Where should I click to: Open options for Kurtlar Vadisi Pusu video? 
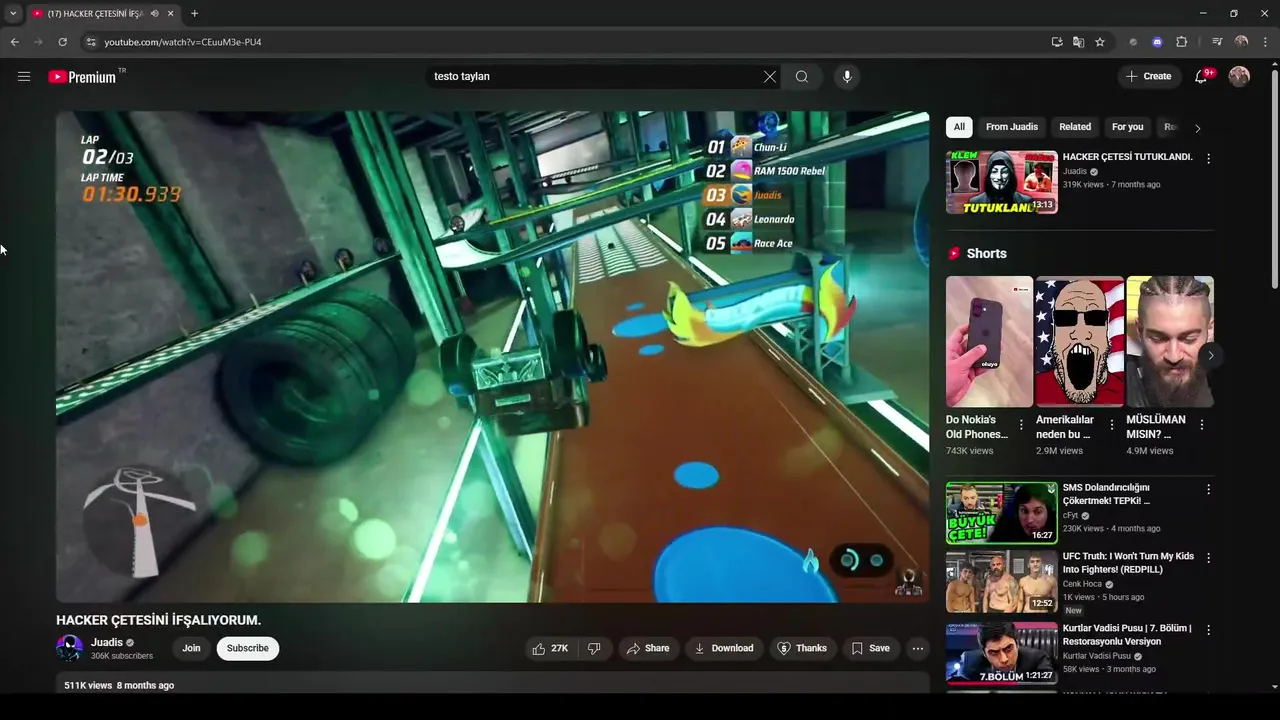[x=1208, y=630]
